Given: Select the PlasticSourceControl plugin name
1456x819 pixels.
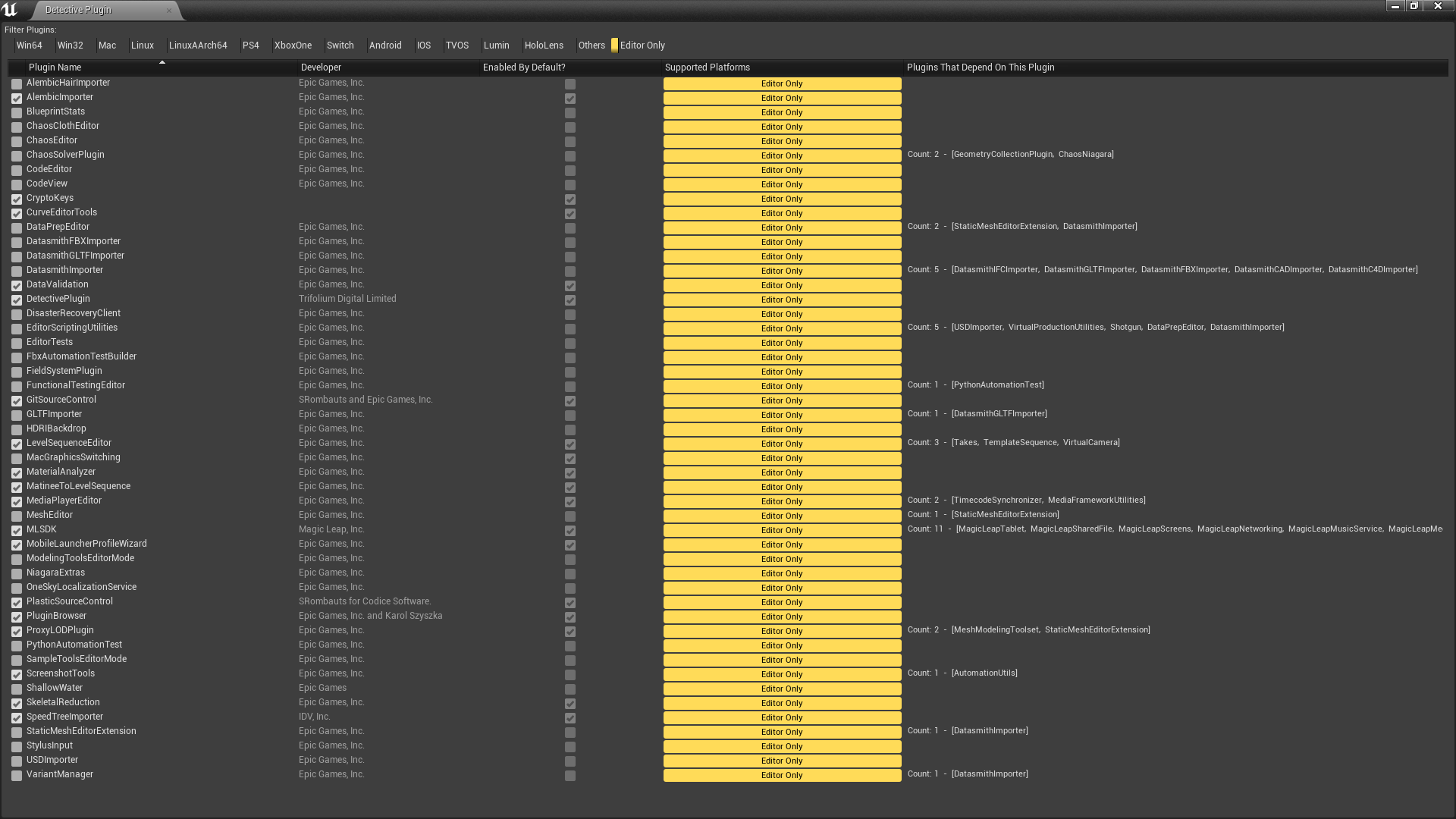Looking at the screenshot, I should 69,601.
